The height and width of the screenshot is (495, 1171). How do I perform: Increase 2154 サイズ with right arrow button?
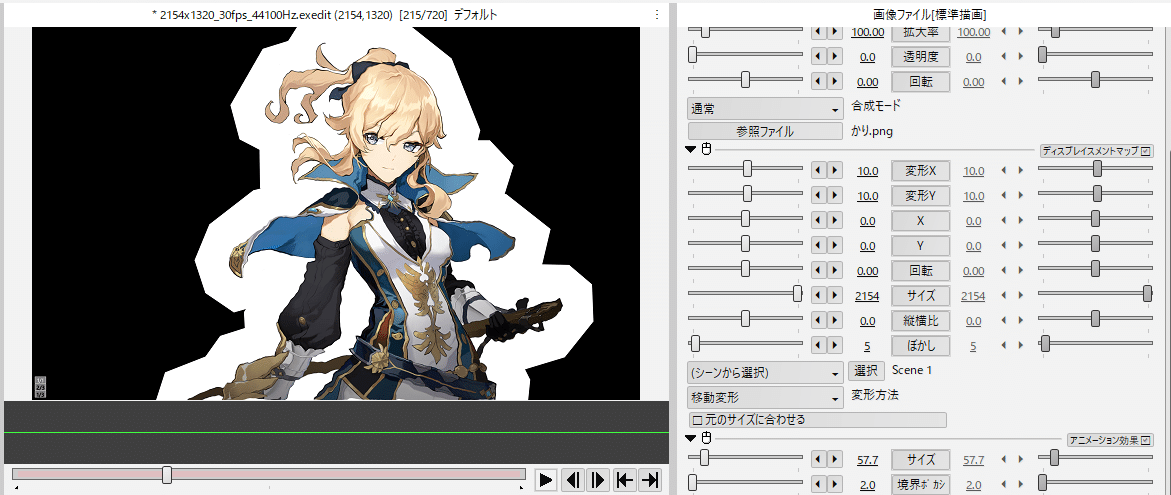coord(835,296)
